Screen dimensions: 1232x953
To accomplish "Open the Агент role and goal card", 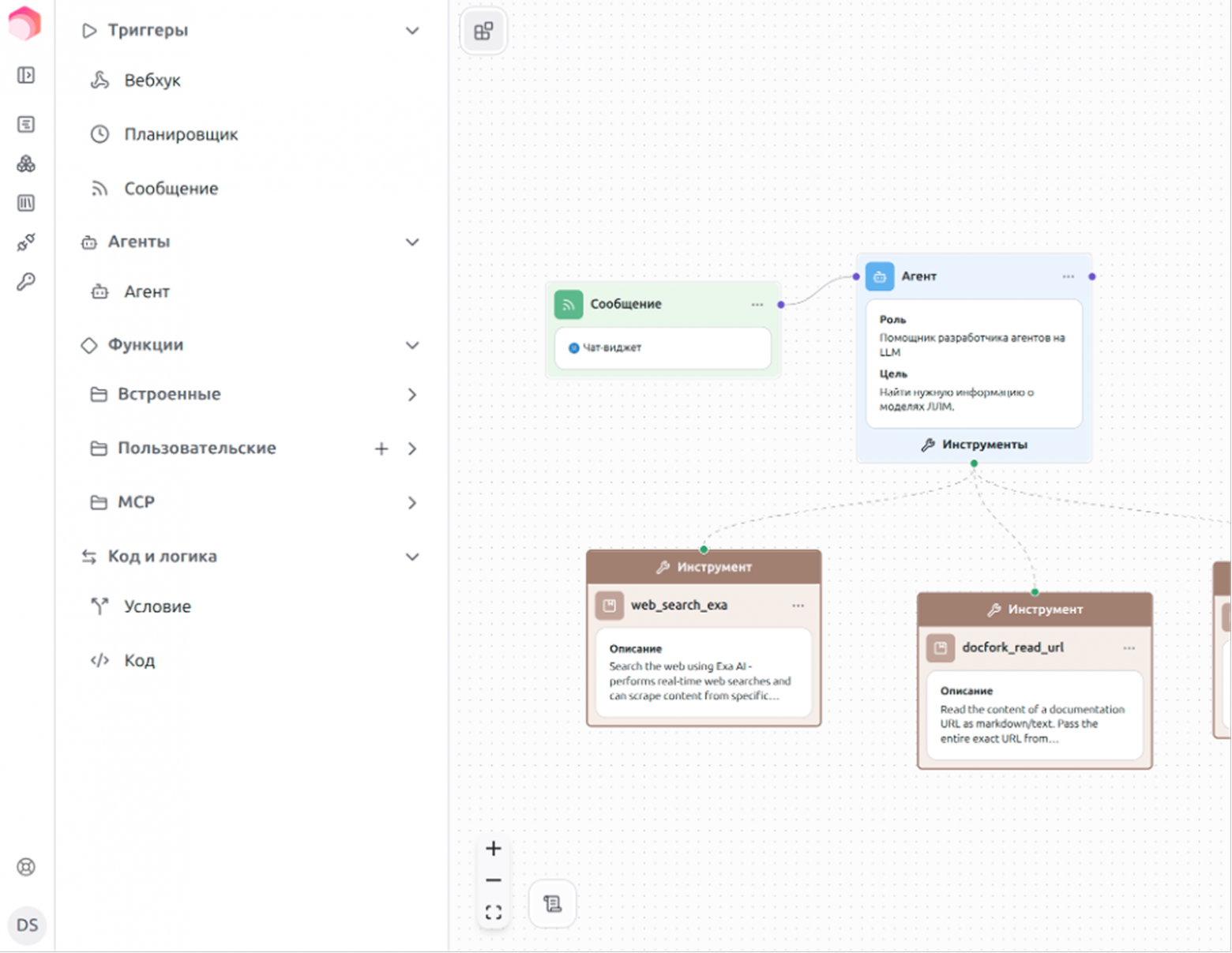I will [974, 364].
